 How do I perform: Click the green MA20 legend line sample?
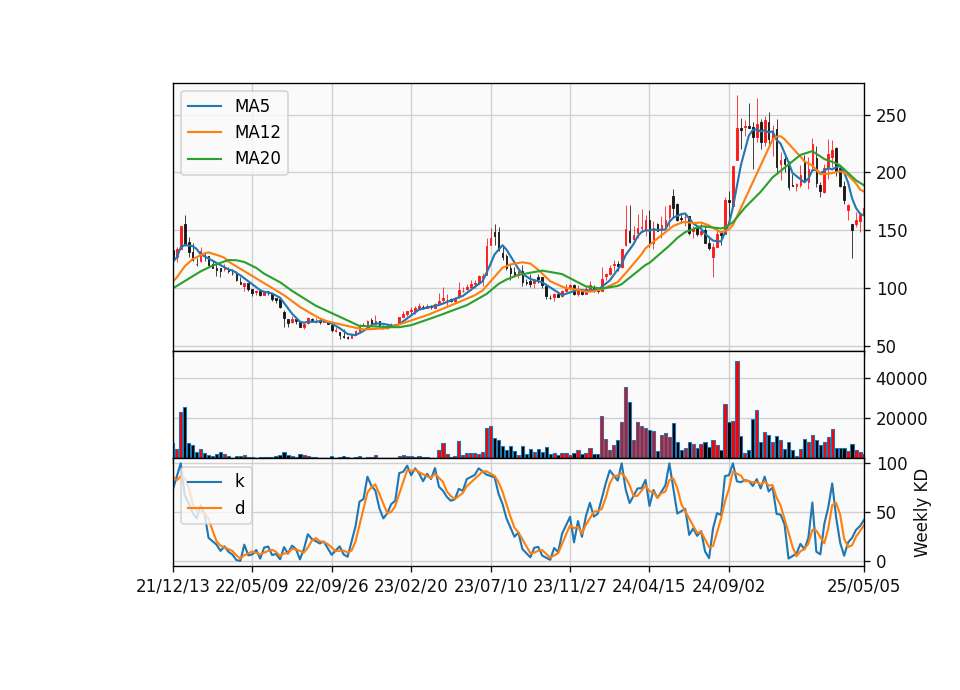[x=204, y=159]
